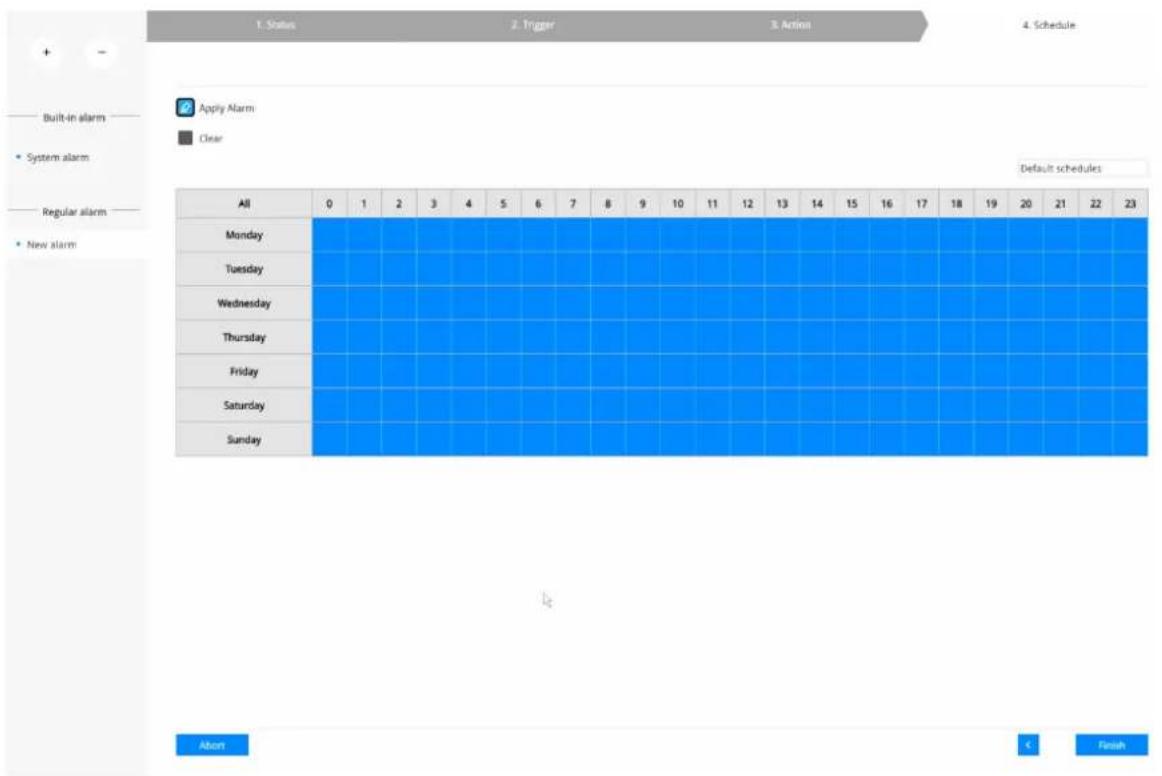Image resolution: width=1162 pixels, height=776 pixels.
Task: Select the Wednesday row header
Action: click(x=244, y=303)
